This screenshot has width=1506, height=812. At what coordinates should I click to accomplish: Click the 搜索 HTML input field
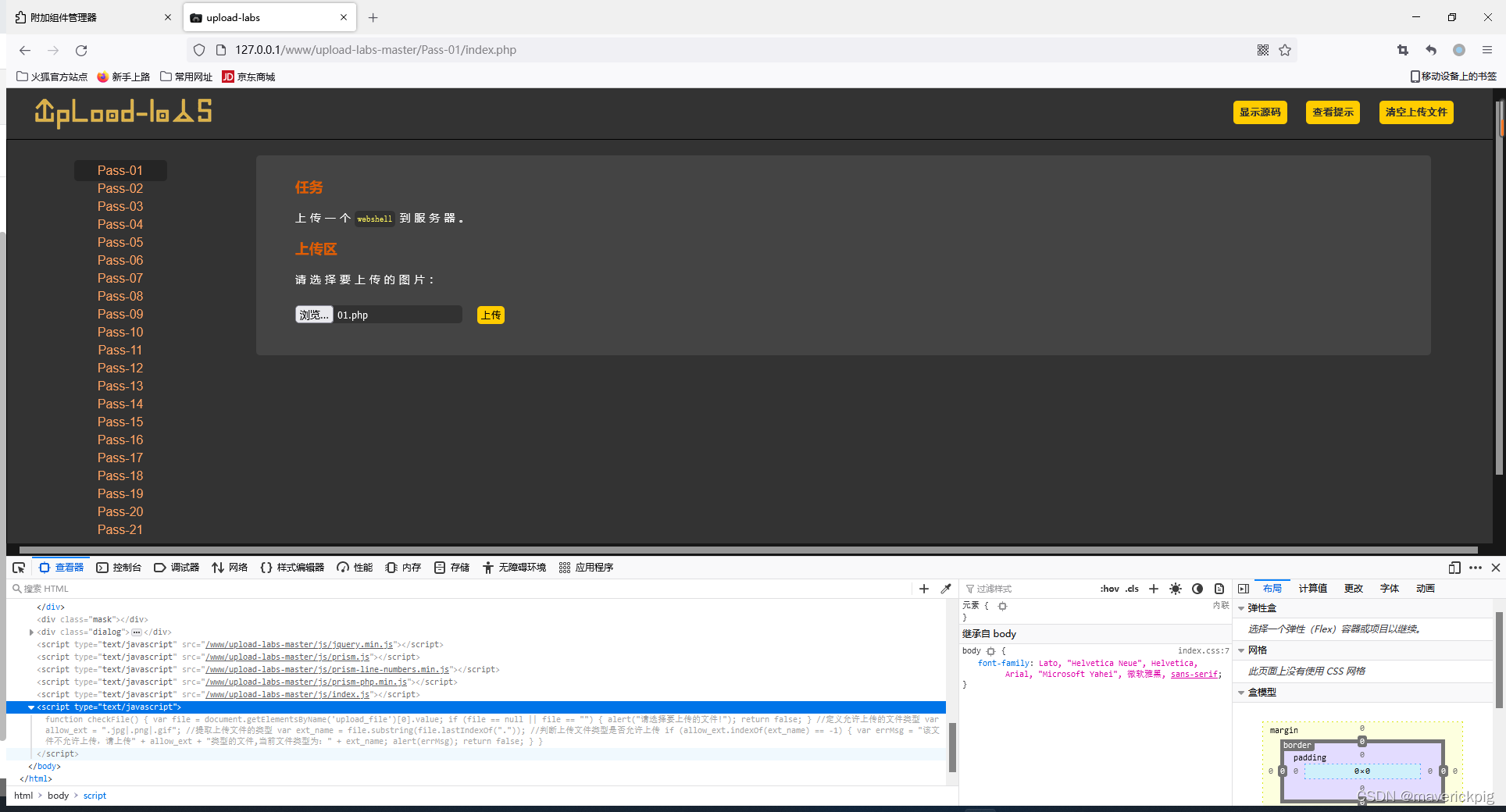click(x=461, y=589)
